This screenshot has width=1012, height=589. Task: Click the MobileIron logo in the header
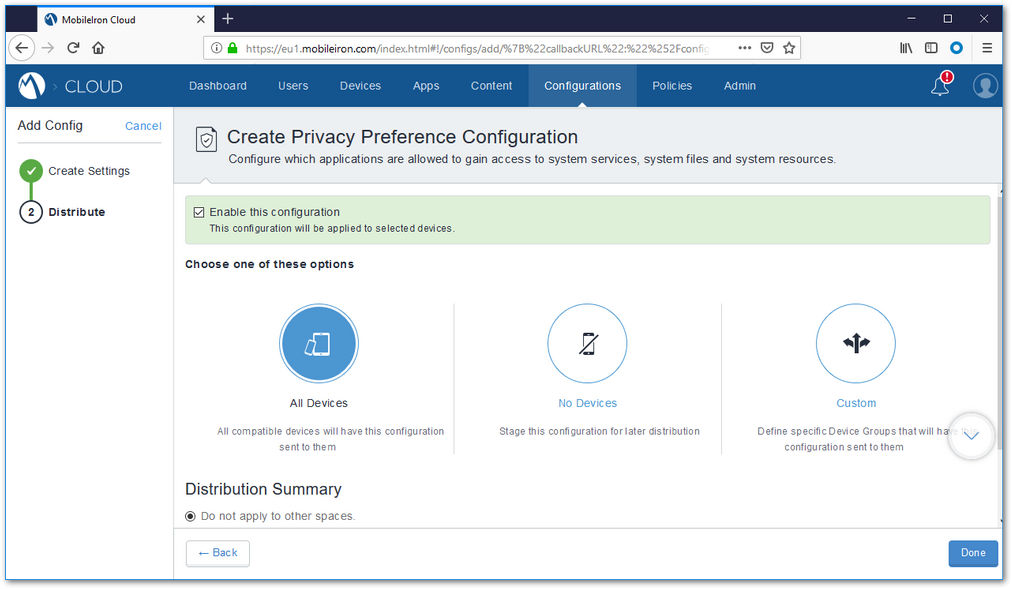[31, 86]
